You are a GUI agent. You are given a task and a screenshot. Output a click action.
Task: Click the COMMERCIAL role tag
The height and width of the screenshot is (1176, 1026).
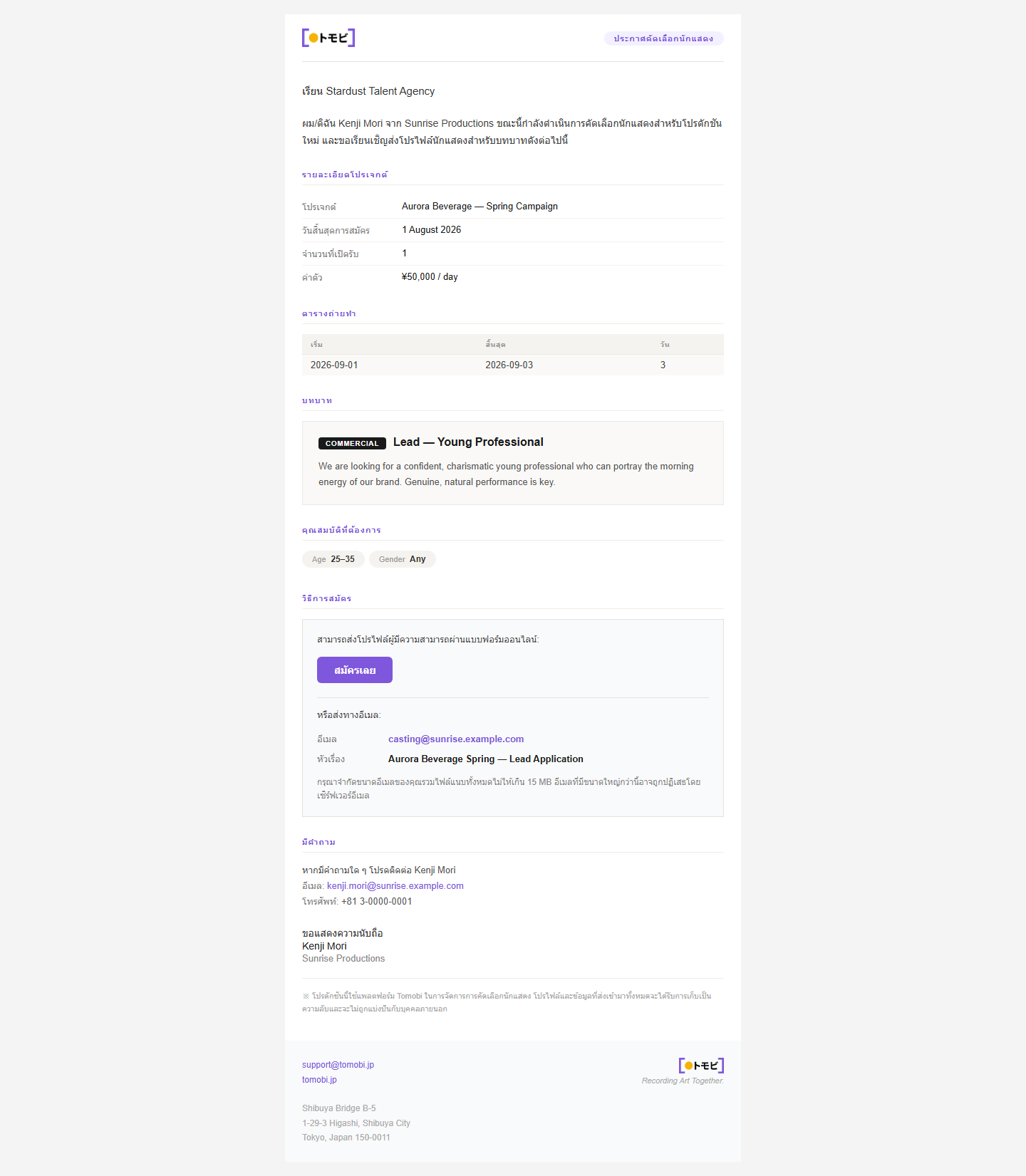352,443
